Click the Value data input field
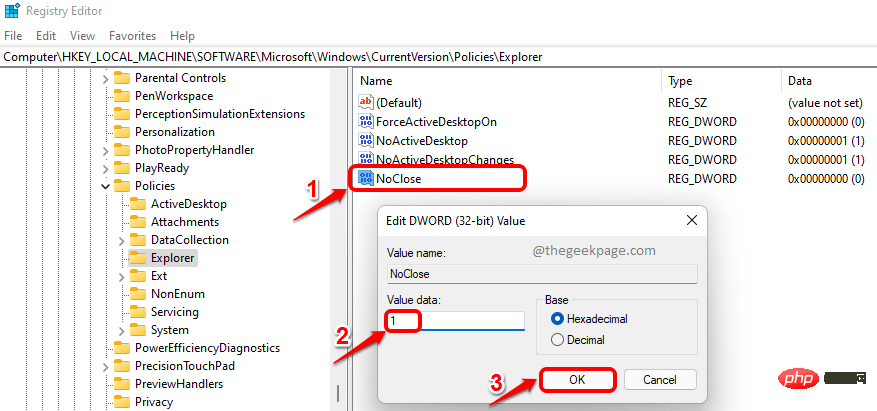 (456, 321)
